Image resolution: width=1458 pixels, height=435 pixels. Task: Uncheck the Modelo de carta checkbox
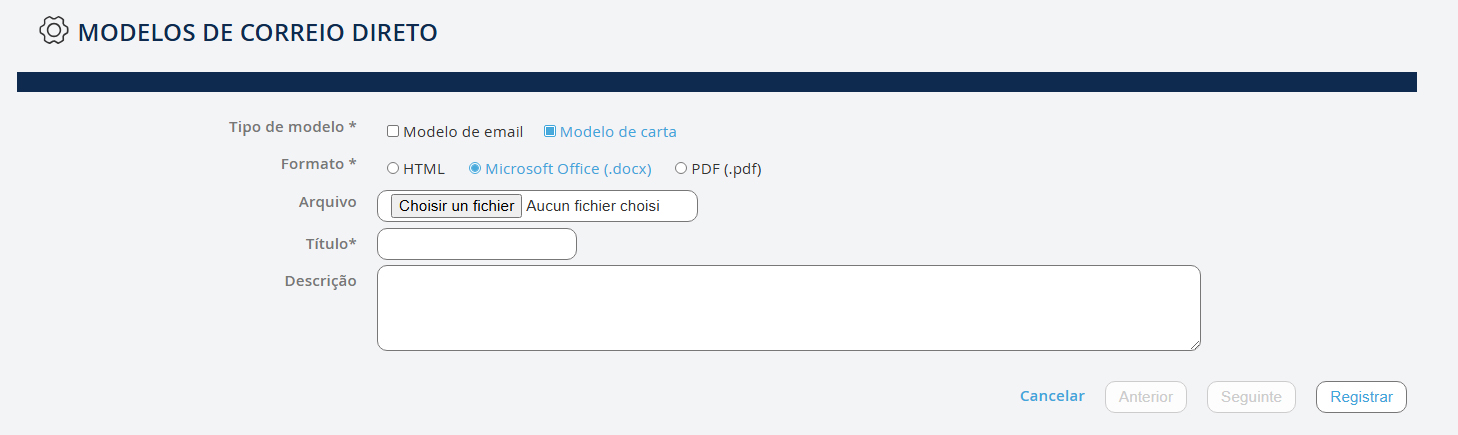[550, 131]
